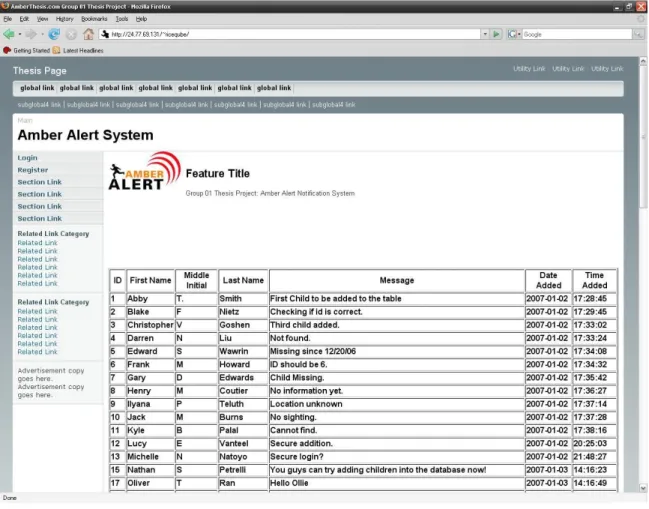The width and height of the screenshot is (649, 509).
Task: Click the search magnifier button
Action: tap(638, 35)
